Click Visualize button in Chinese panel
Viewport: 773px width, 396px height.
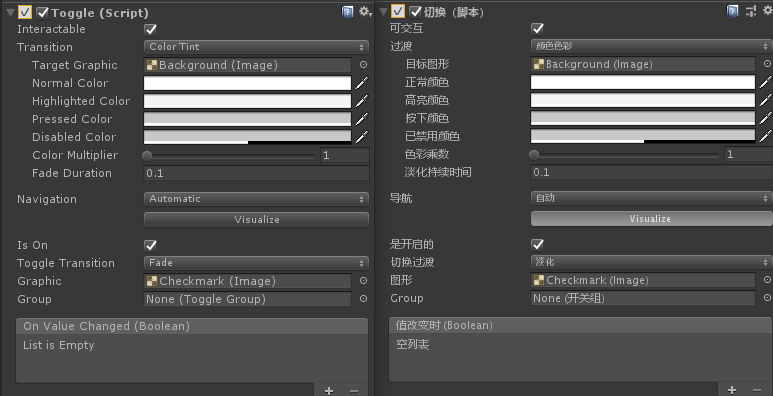pos(652,218)
